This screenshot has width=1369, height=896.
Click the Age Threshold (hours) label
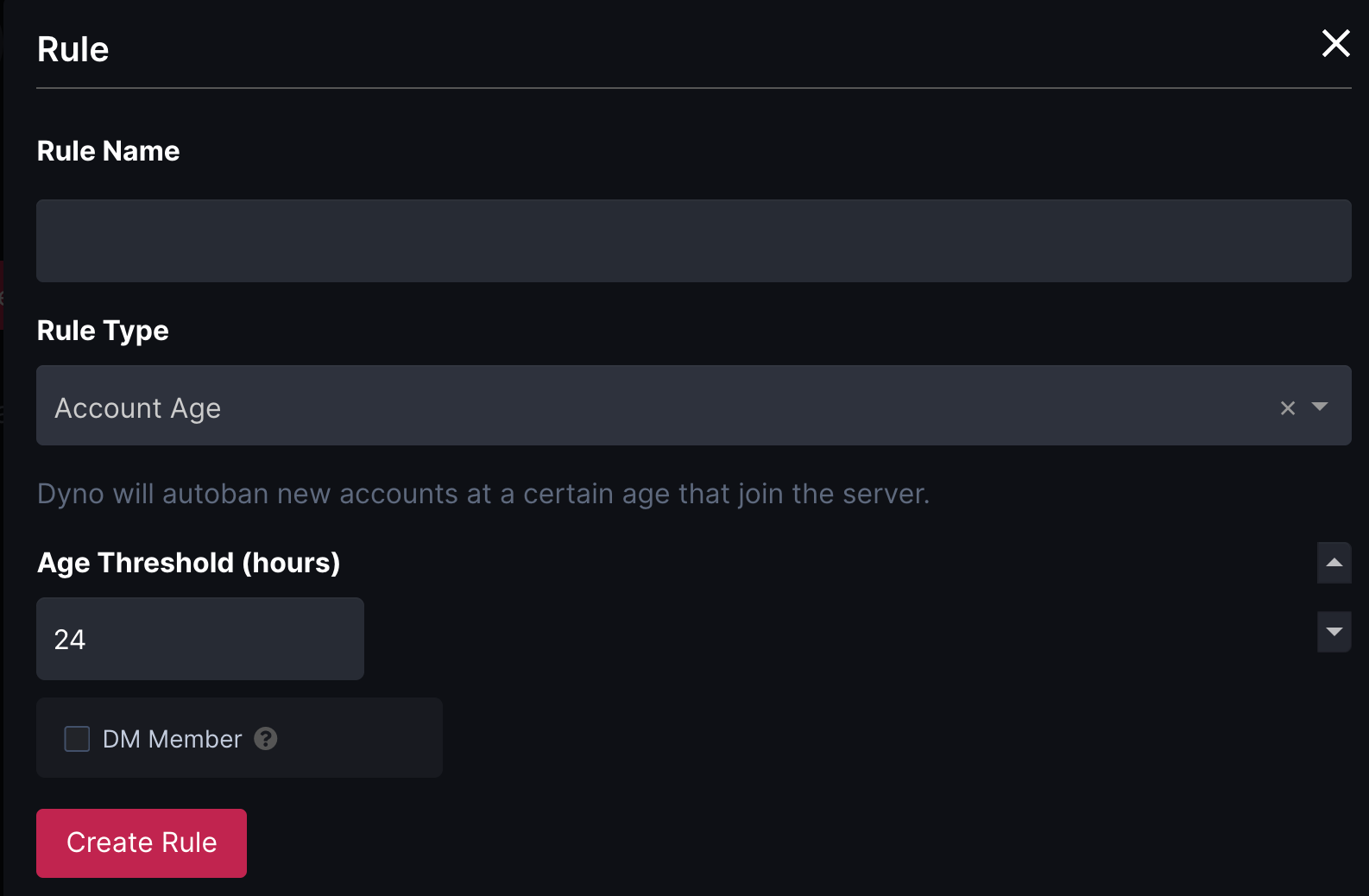pos(189,563)
